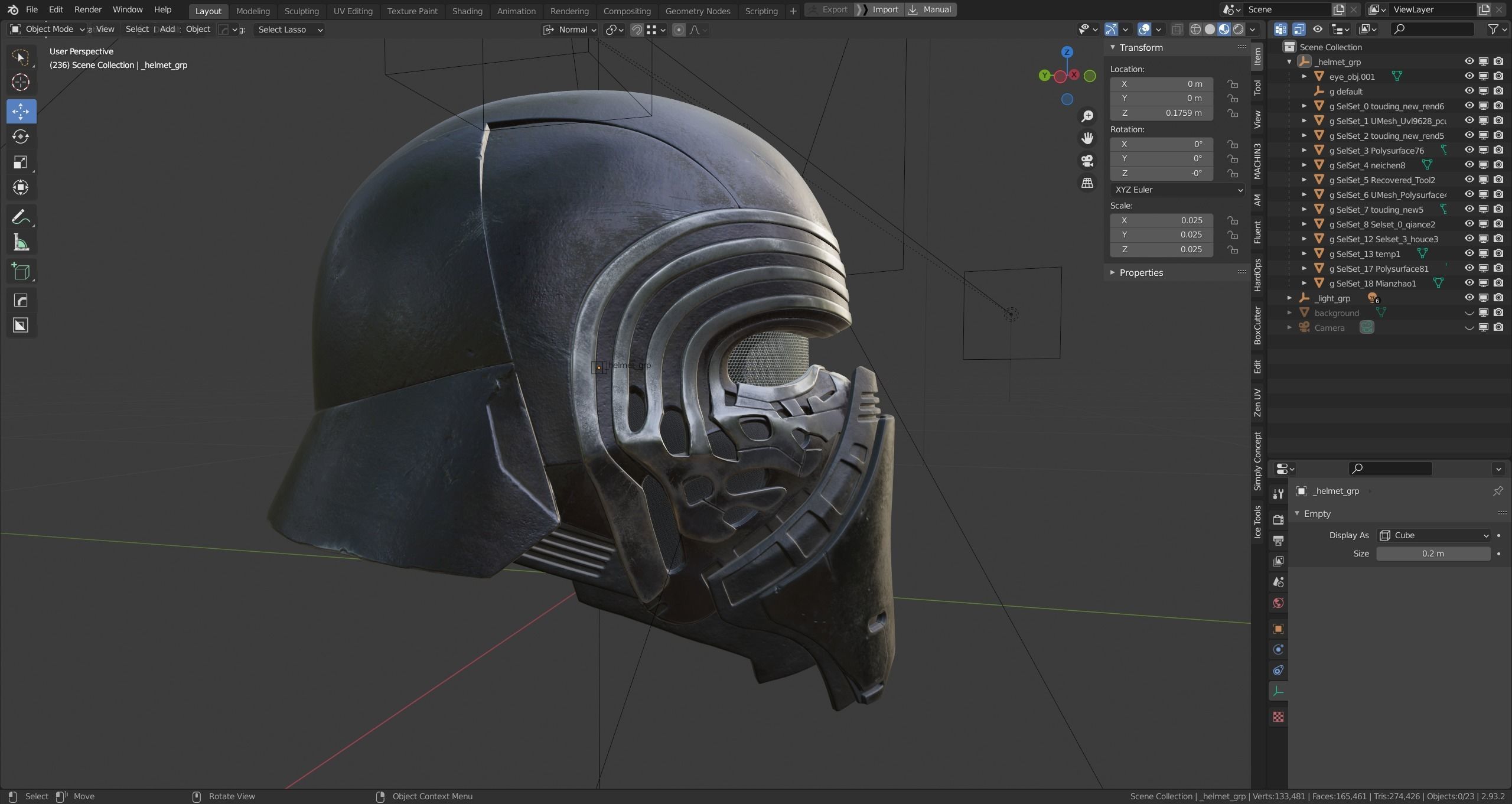Expand the Properties panel section

pyautogui.click(x=1140, y=272)
